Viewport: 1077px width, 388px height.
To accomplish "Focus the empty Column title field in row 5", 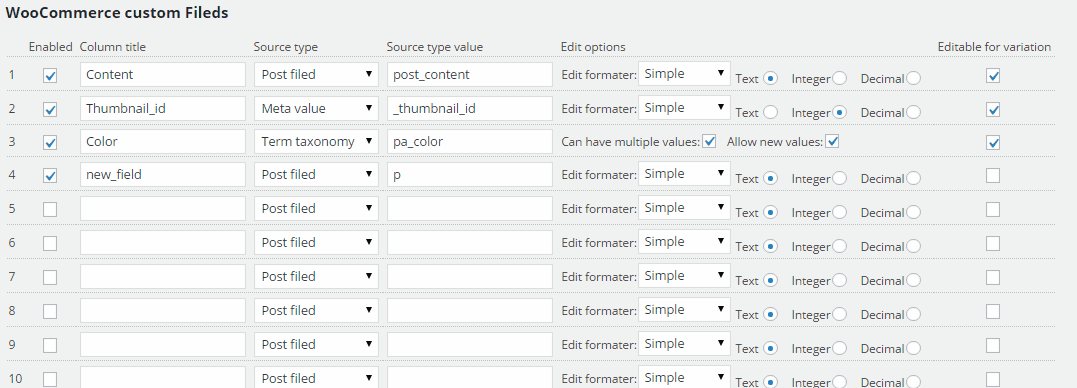I will pyautogui.click(x=163, y=208).
